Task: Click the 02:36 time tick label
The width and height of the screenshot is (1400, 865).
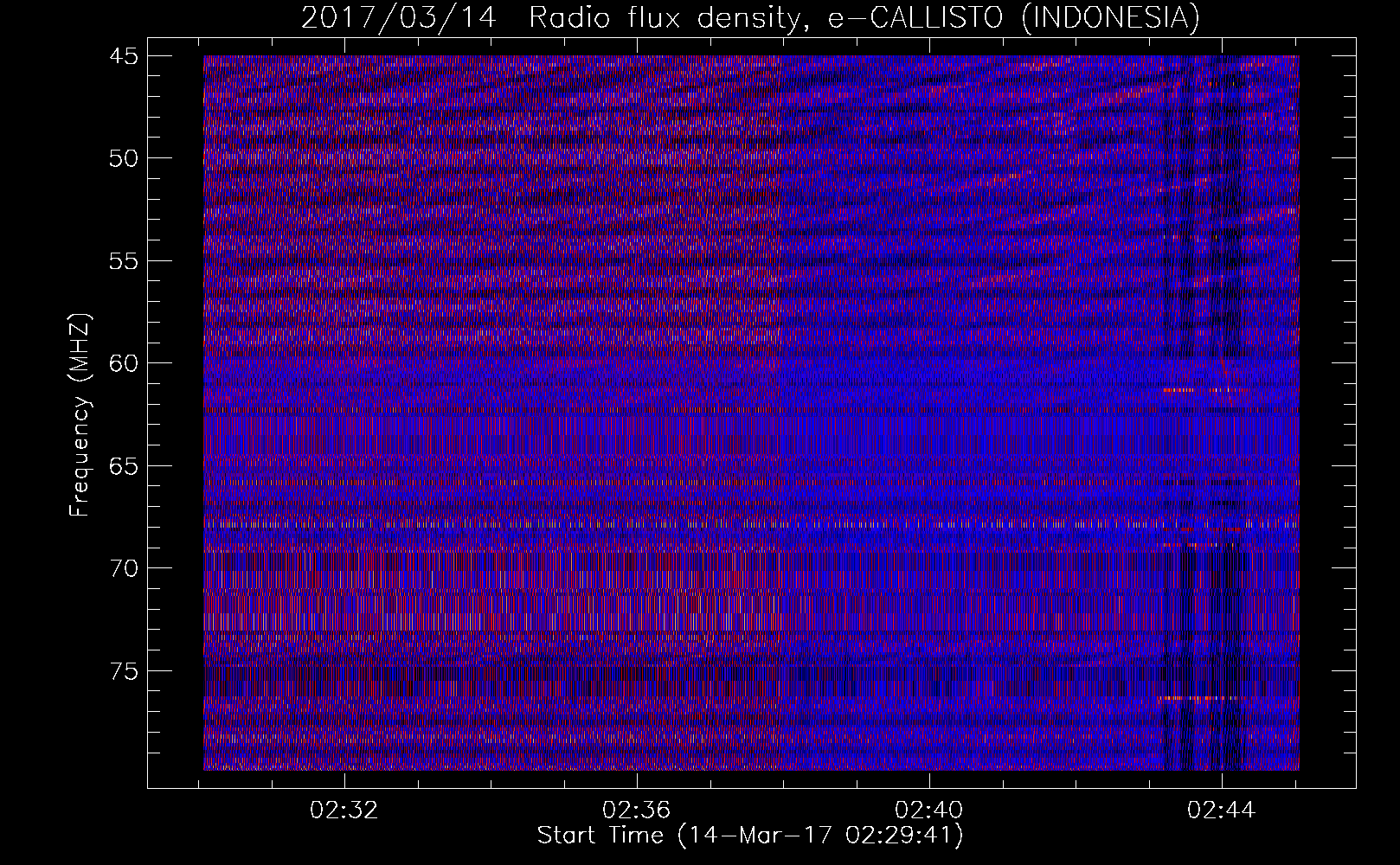Action: (x=637, y=811)
